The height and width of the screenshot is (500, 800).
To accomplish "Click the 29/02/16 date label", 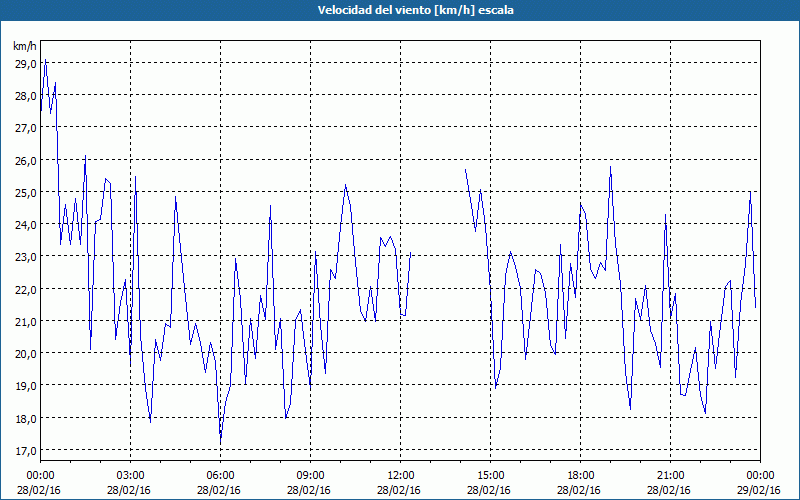I will [x=759, y=490].
